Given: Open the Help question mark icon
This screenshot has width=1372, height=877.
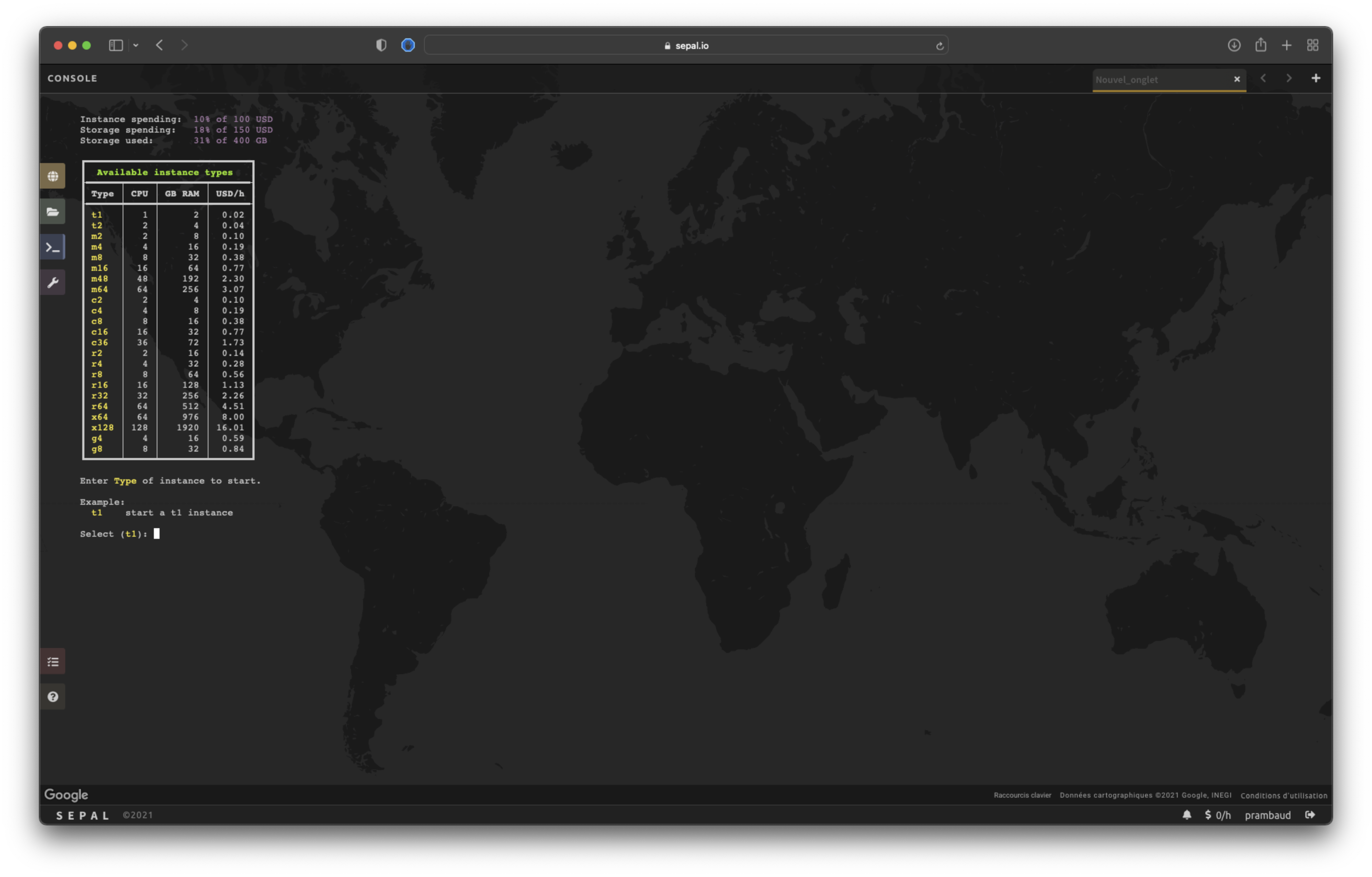Looking at the screenshot, I should (x=52, y=697).
